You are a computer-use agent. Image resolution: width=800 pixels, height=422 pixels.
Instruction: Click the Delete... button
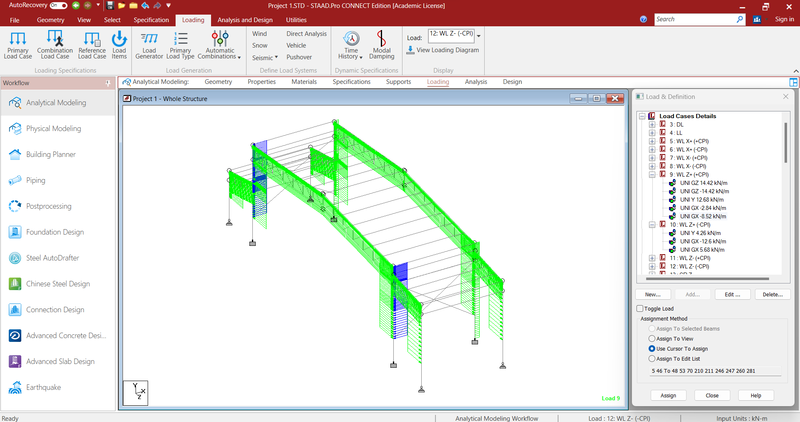772,294
